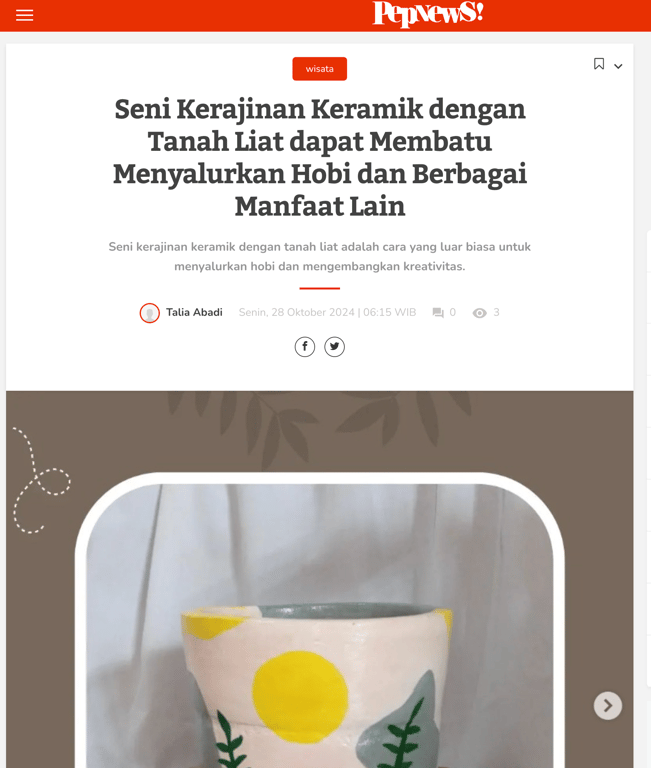This screenshot has width=651, height=768.
Task: Click the brown leaf-patterned banner background
Action: [x=319, y=431]
